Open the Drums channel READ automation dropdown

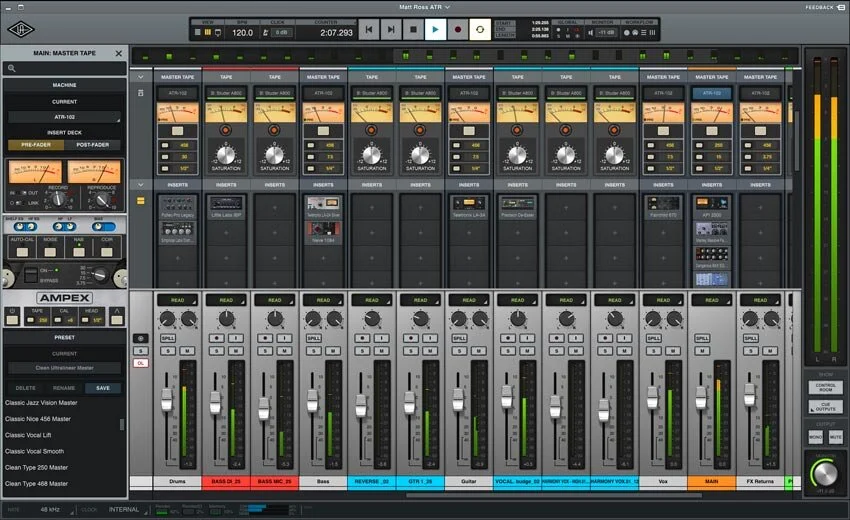click(x=178, y=300)
